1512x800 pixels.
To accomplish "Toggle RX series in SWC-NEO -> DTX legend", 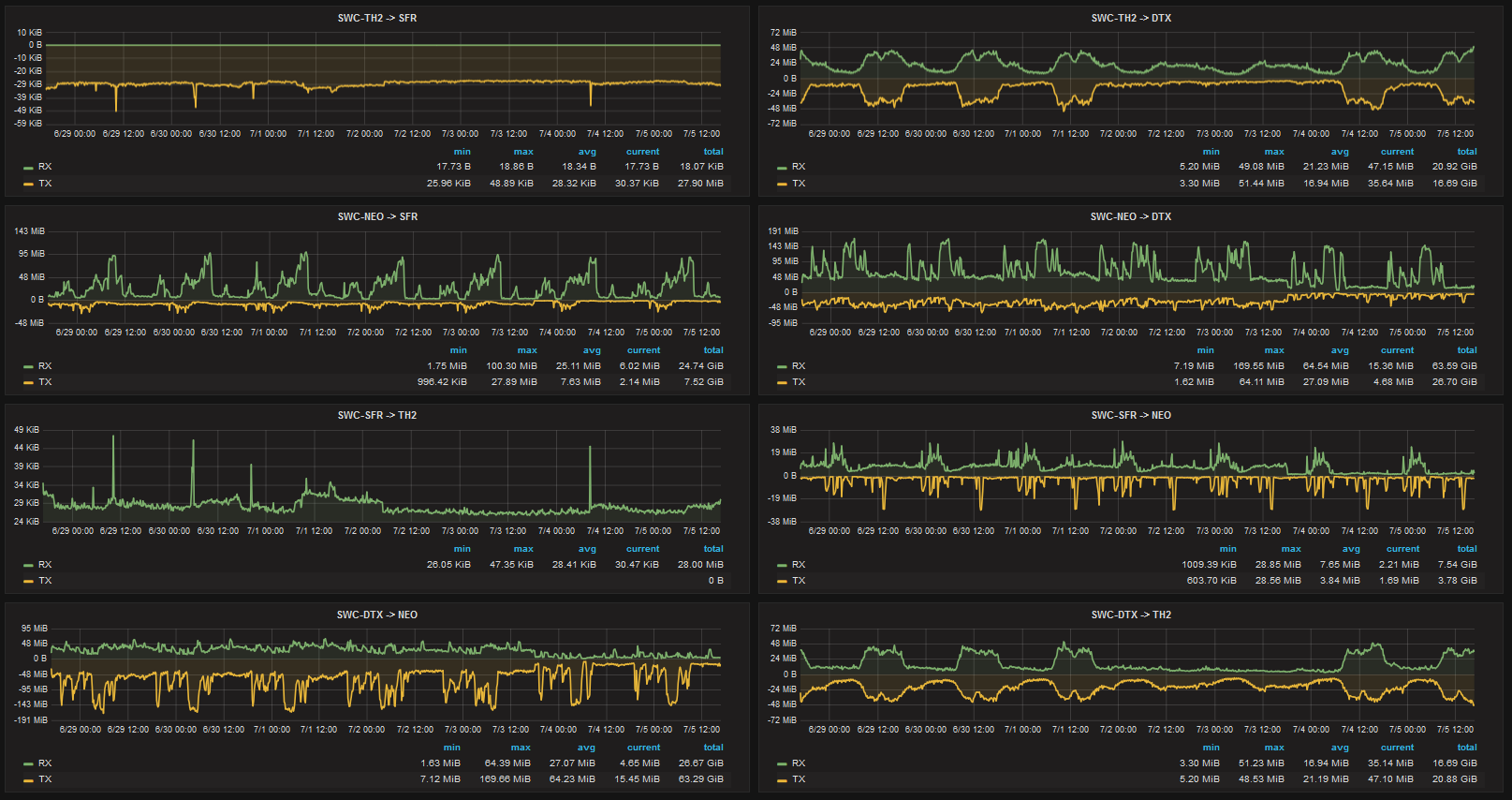I will pyautogui.click(x=799, y=366).
